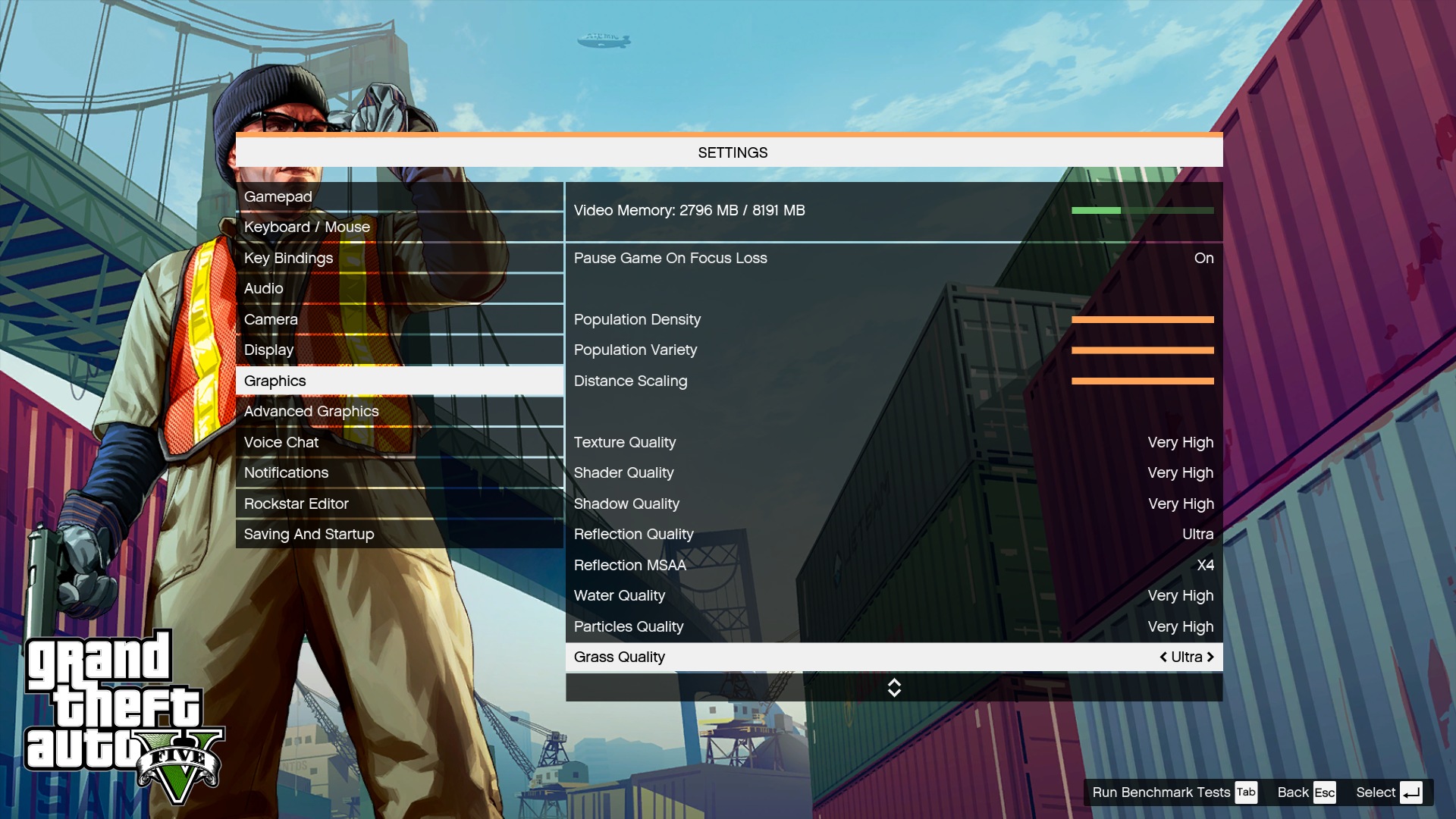Adjust Population Density slider bar
The height and width of the screenshot is (819, 1456).
tap(1142, 319)
